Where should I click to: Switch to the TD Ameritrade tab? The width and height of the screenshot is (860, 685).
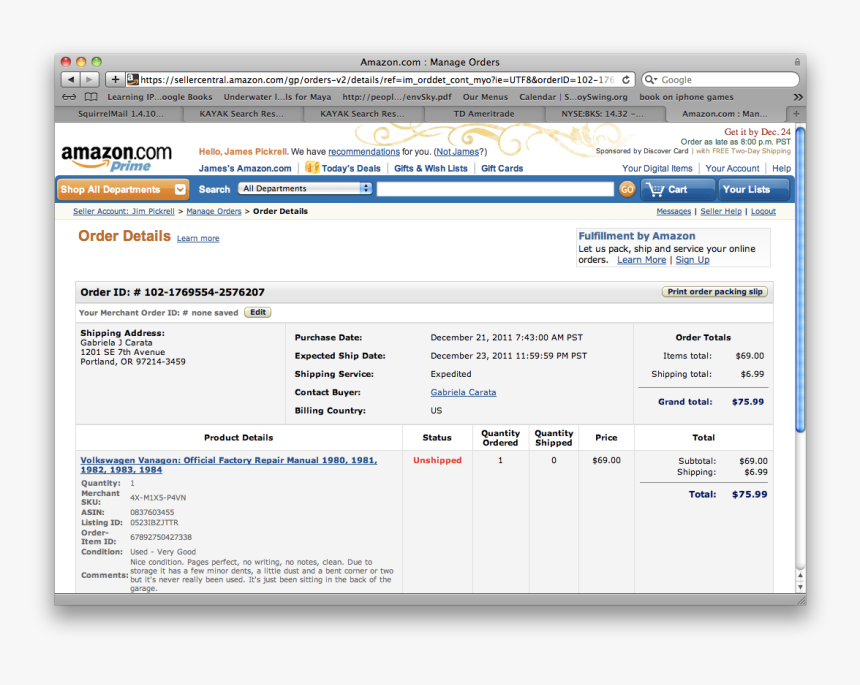click(484, 114)
